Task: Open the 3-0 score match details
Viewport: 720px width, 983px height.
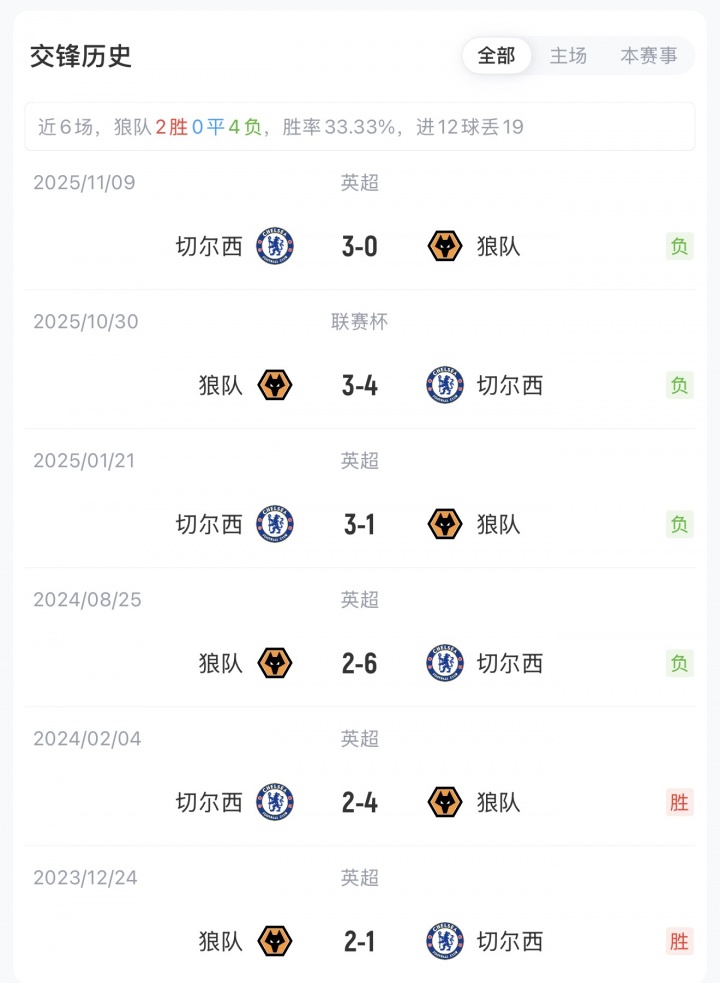Action: (x=360, y=246)
